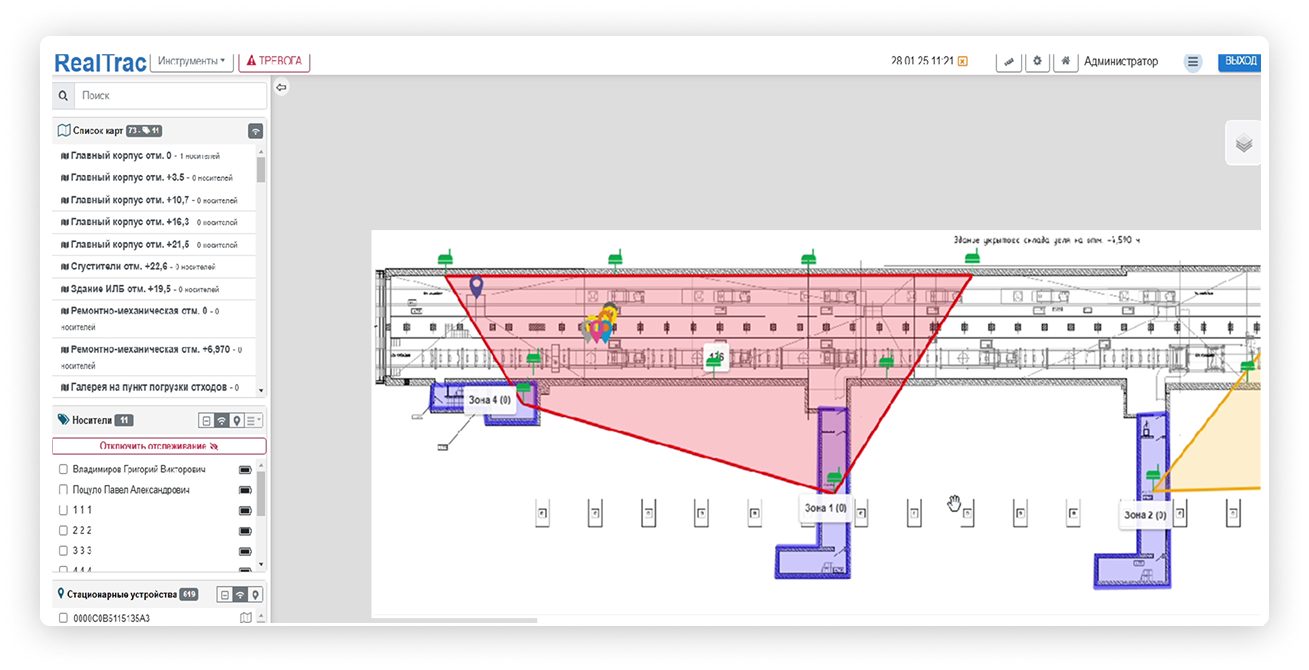Click in the Поиск search field
The width and height of the screenshot is (1309, 670).
(171, 96)
